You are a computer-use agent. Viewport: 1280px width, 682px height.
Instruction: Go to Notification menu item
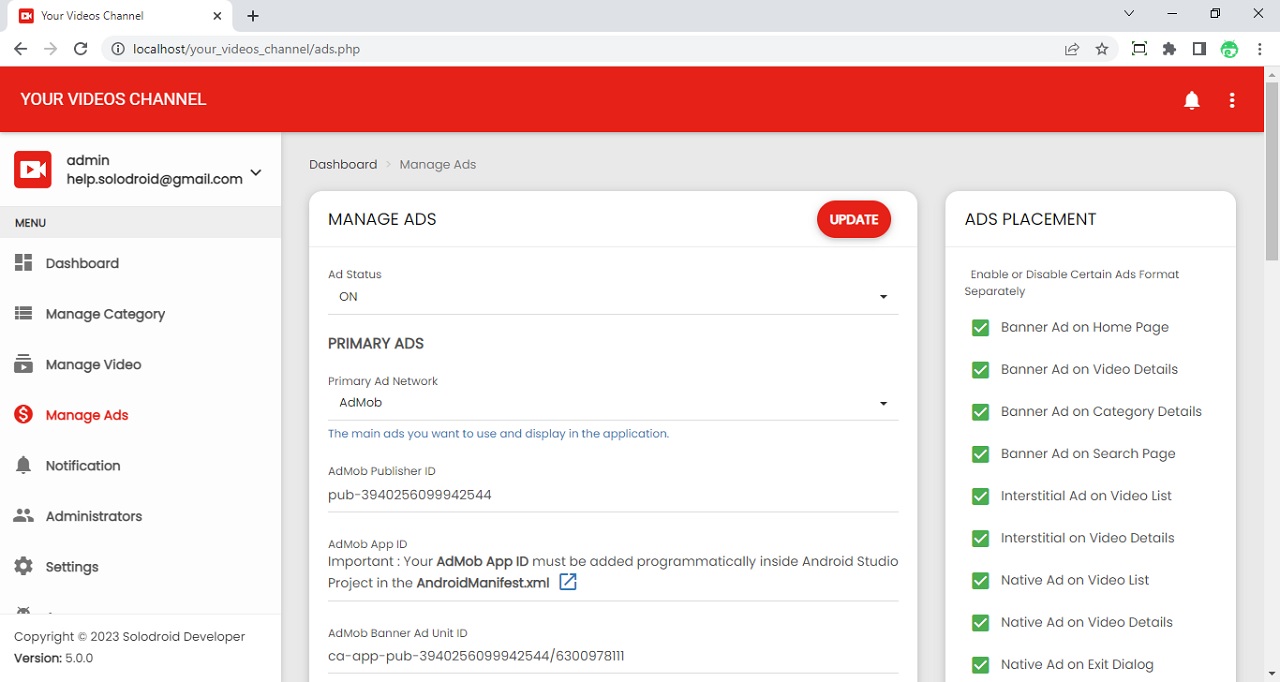click(x=82, y=466)
